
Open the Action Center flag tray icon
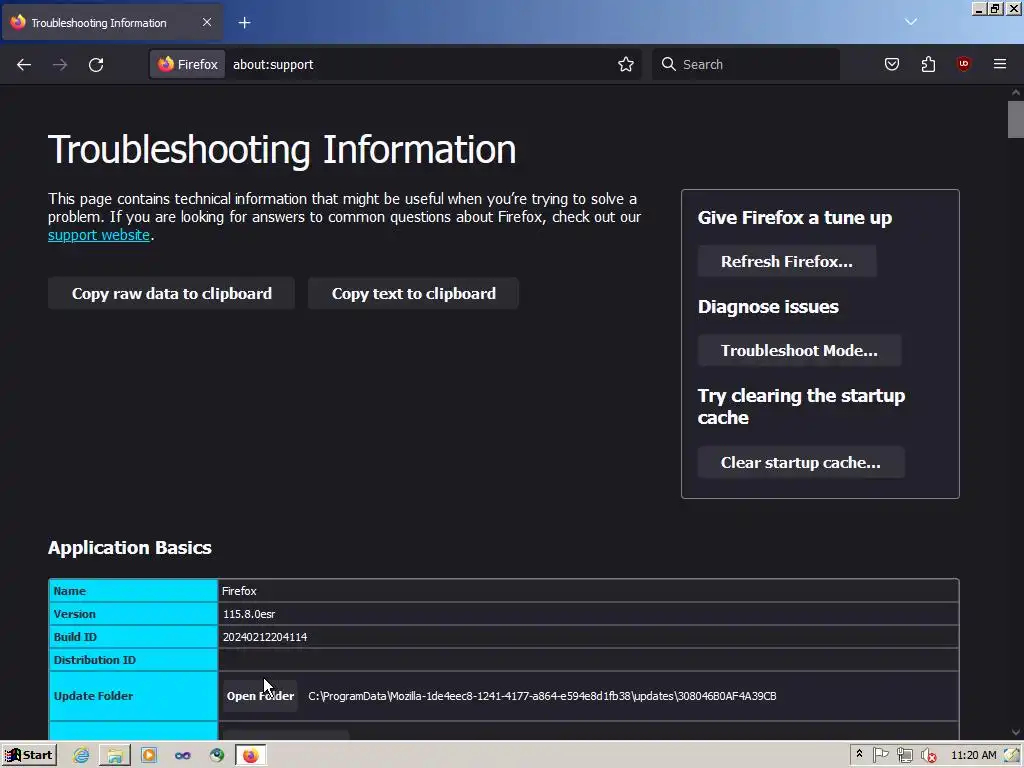880,755
